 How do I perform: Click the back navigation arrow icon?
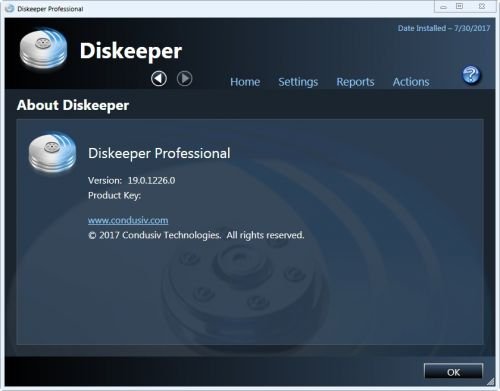click(x=159, y=79)
